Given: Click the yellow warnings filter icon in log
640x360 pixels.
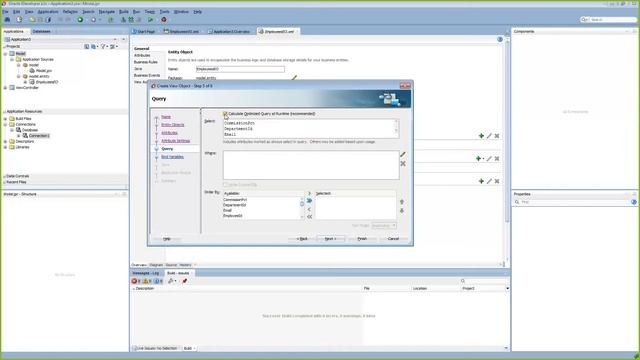Looking at the screenshot, I should (x=147, y=281).
